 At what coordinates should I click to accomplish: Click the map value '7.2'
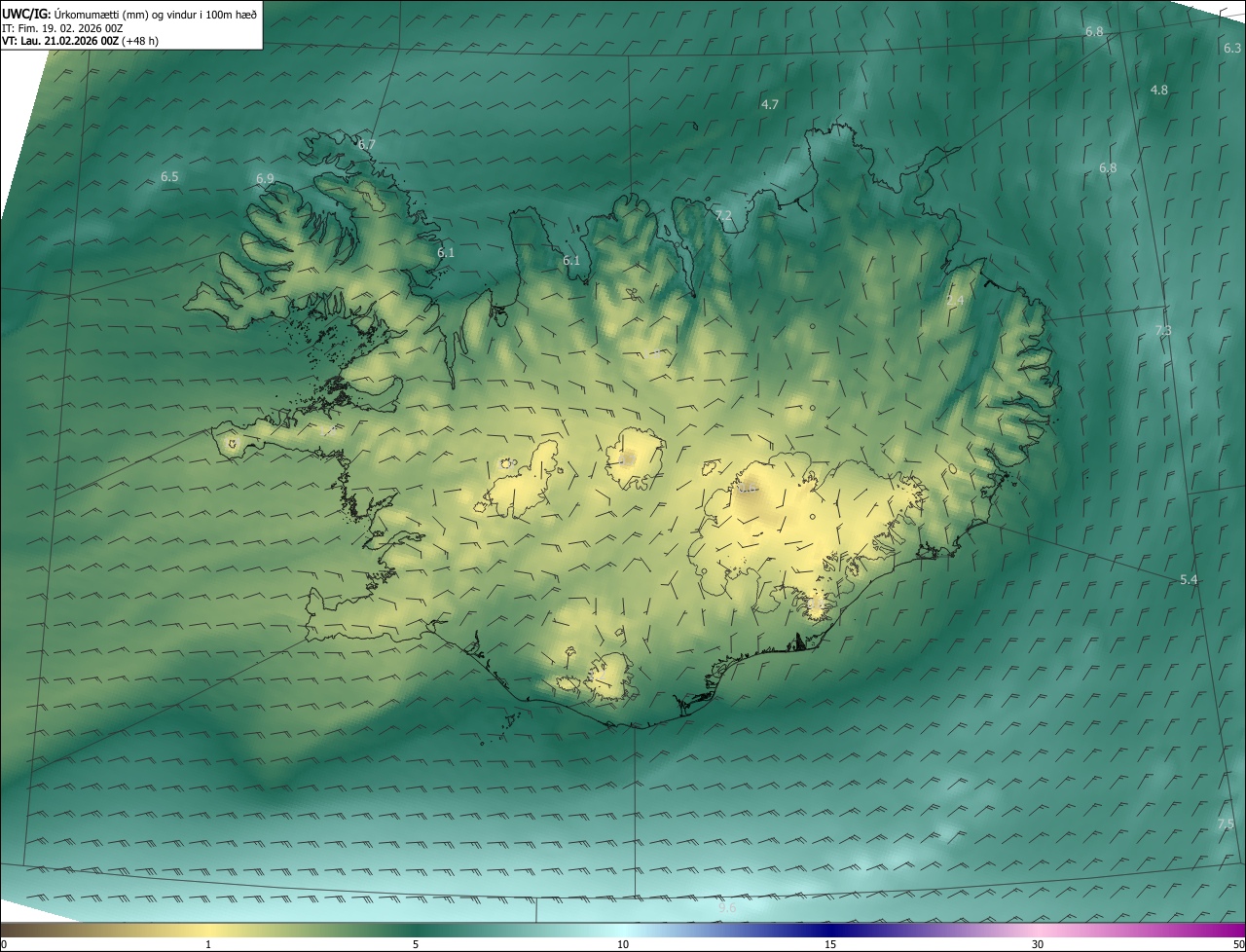coord(723,215)
